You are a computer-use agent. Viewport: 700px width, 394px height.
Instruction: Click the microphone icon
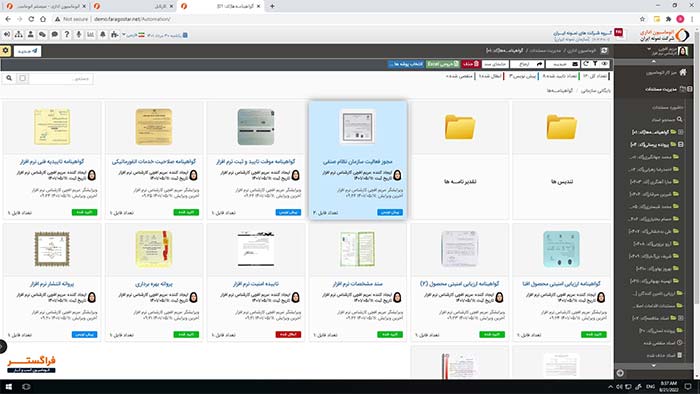click(79, 34)
